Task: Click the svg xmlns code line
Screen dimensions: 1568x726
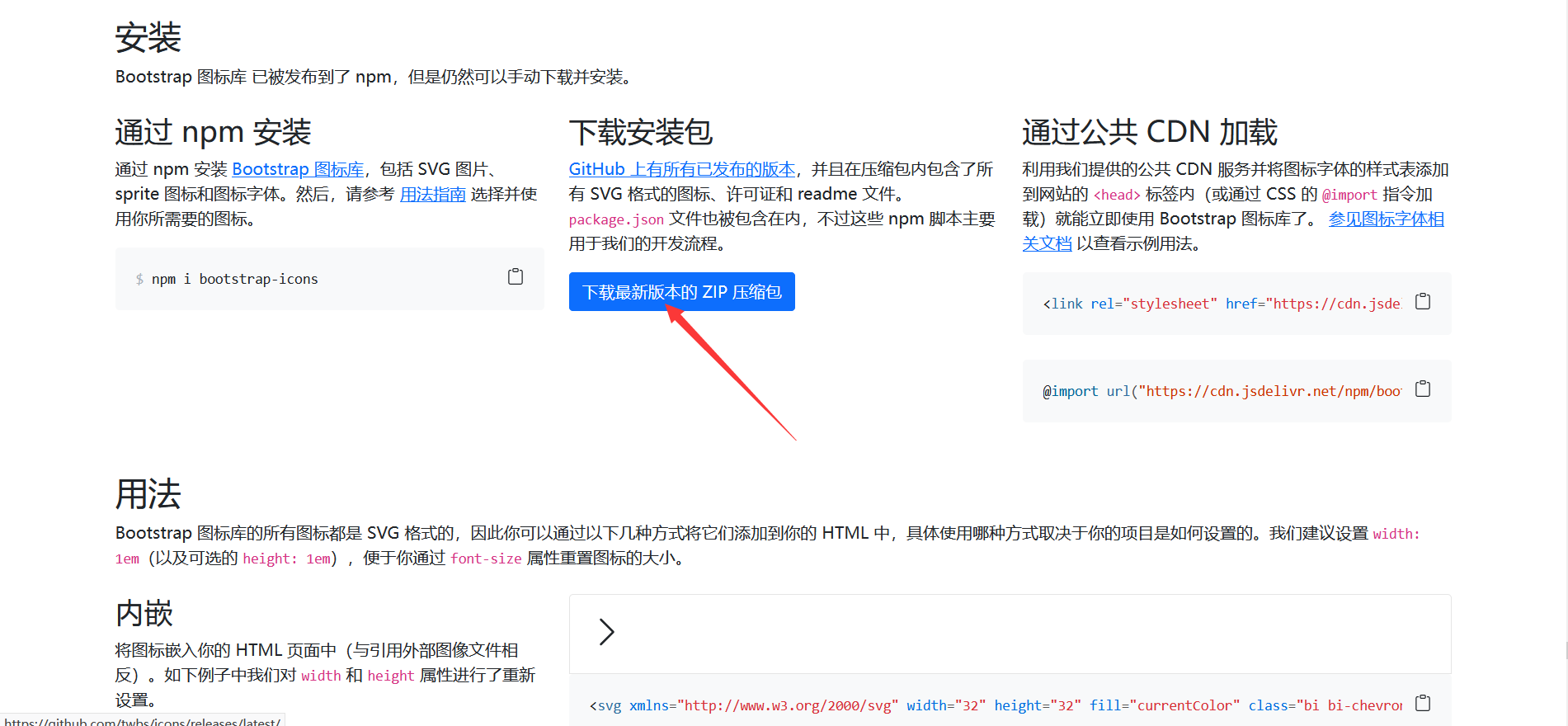Action: (996, 705)
